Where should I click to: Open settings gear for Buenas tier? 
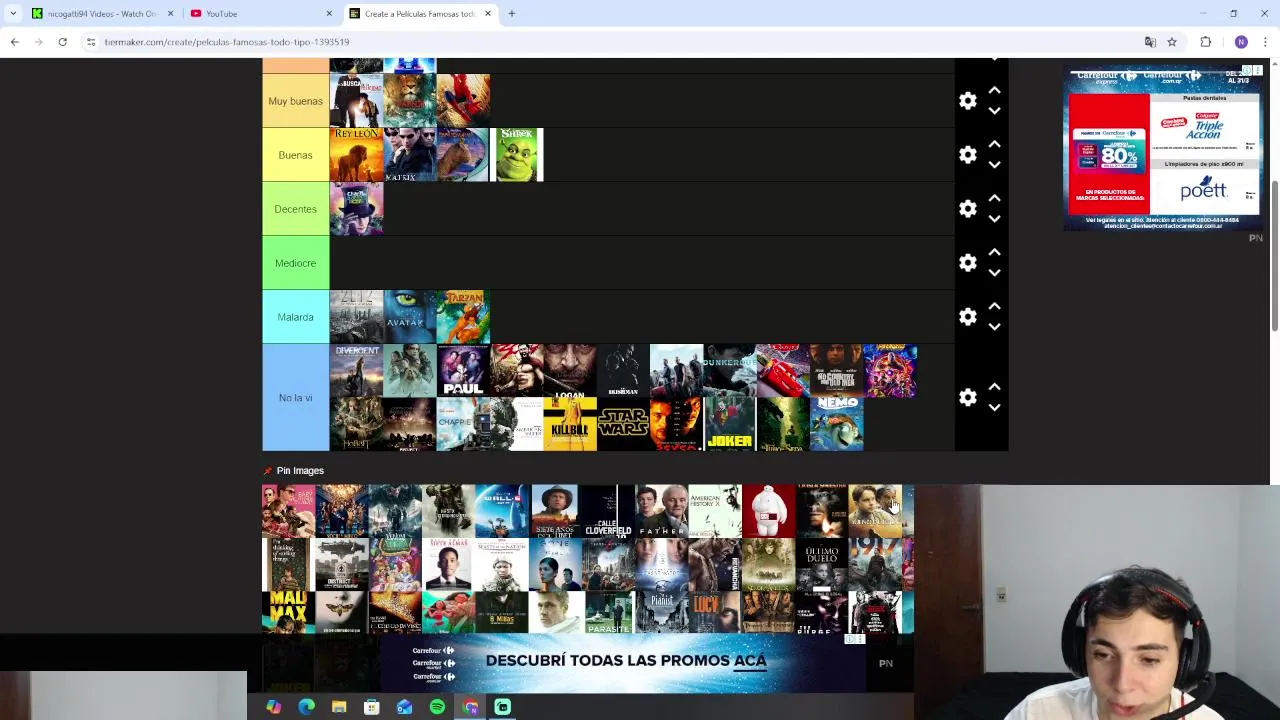tap(967, 155)
